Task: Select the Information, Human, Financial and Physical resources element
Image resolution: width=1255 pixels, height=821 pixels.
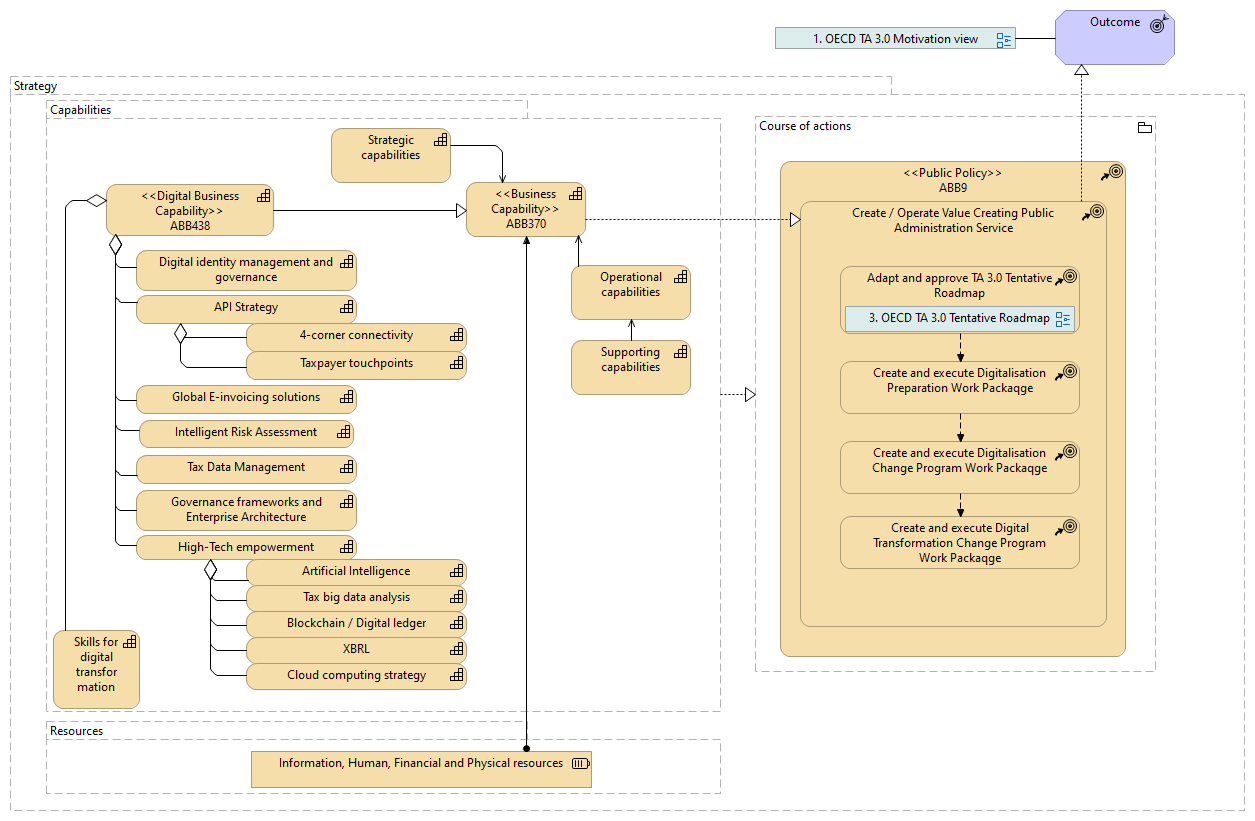Action: [421, 769]
